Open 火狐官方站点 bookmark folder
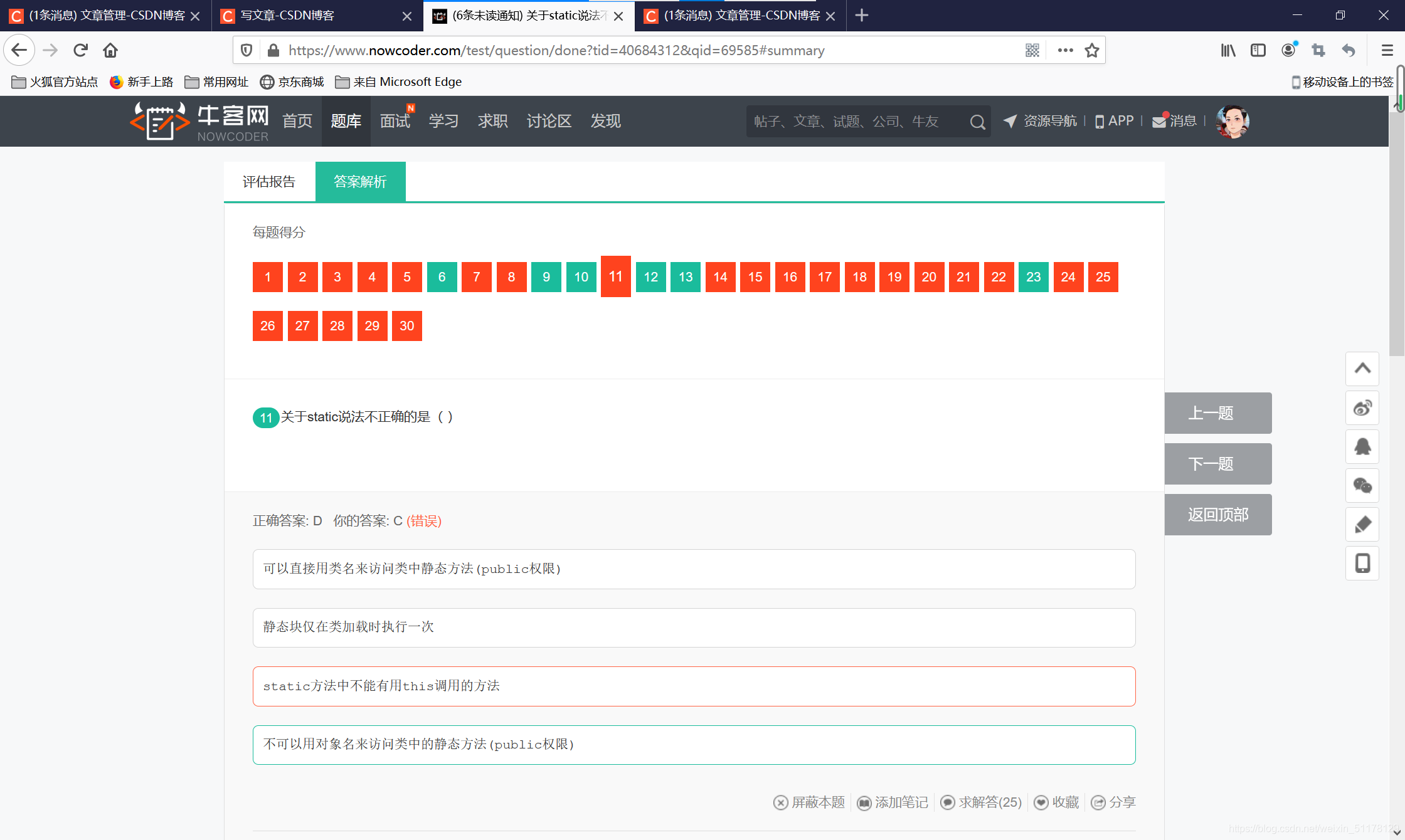 pyautogui.click(x=55, y=82)
